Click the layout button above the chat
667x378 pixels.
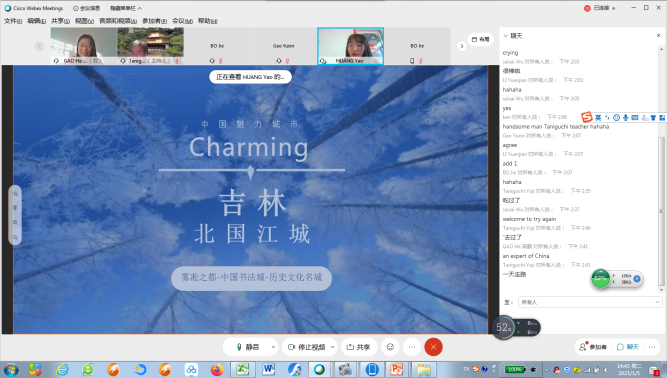[x=481, y=39]
